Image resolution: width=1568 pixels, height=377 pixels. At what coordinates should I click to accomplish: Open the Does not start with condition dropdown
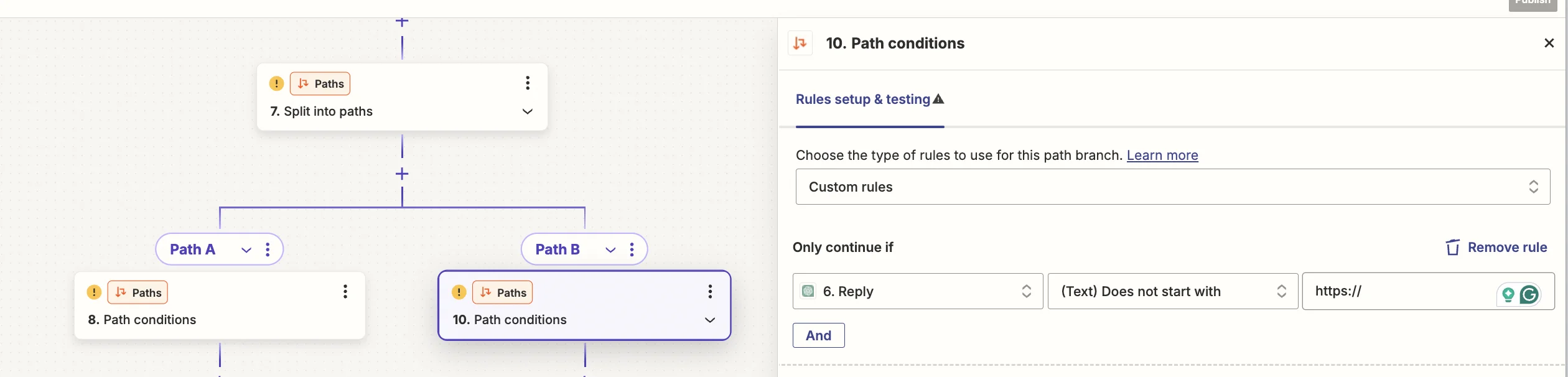pos(1172,291)
